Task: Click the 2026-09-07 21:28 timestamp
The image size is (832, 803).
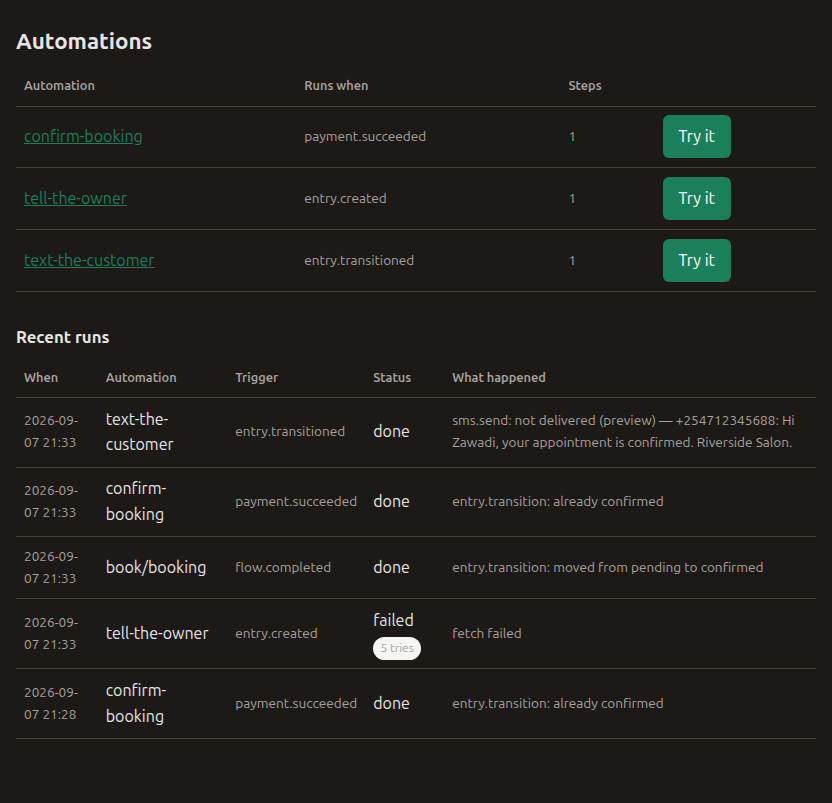Action: 51,703
